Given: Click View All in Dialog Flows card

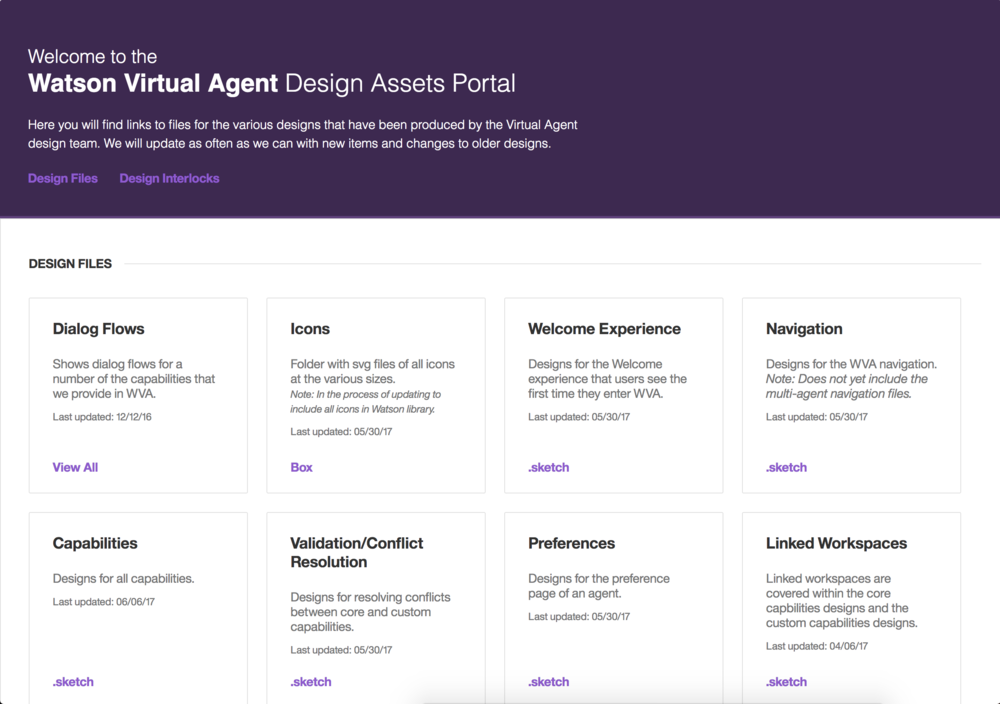Looking at the screenshot, I should (x=75, y=467).
